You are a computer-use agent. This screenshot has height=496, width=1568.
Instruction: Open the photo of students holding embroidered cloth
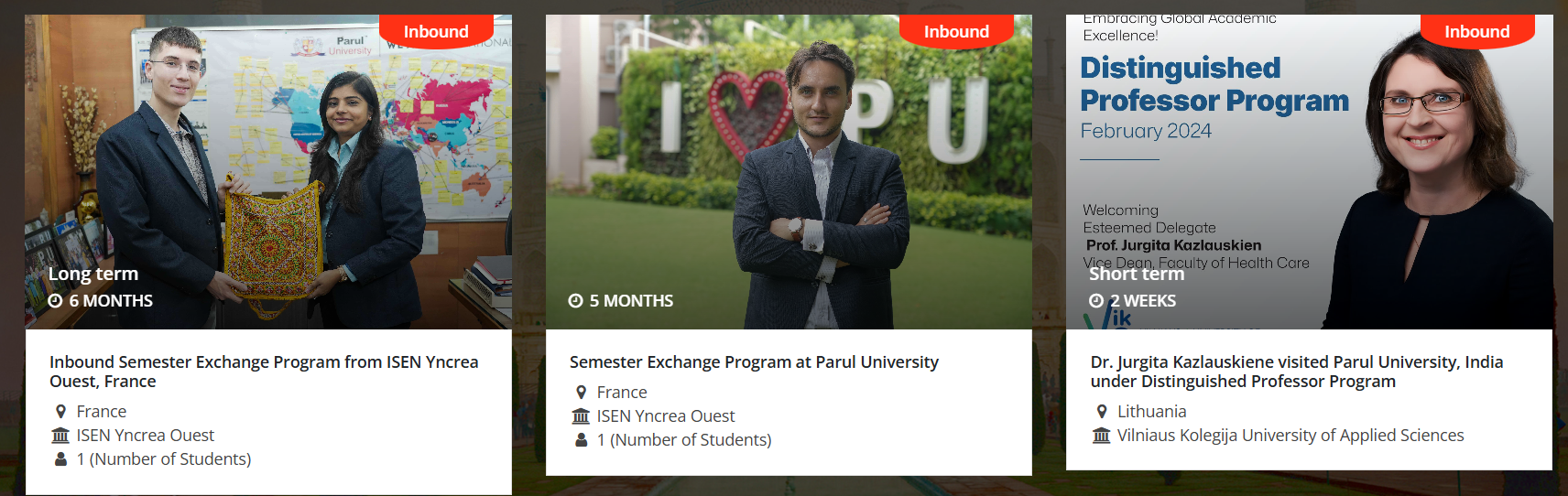click(268, 174)
